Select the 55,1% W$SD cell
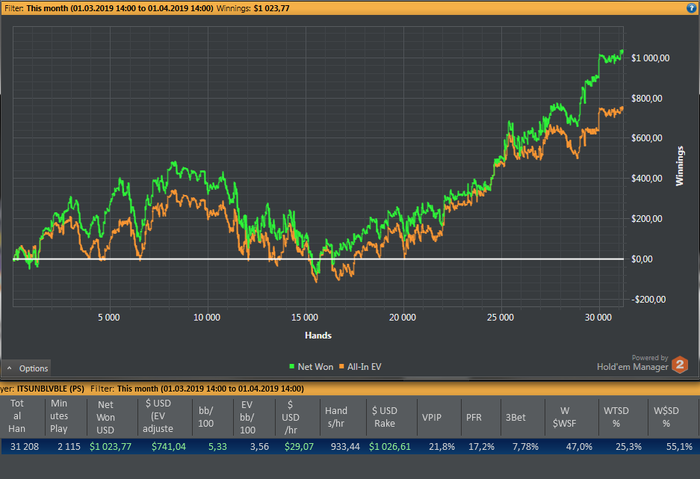The image size is (700, 479). tap(679, 446)
